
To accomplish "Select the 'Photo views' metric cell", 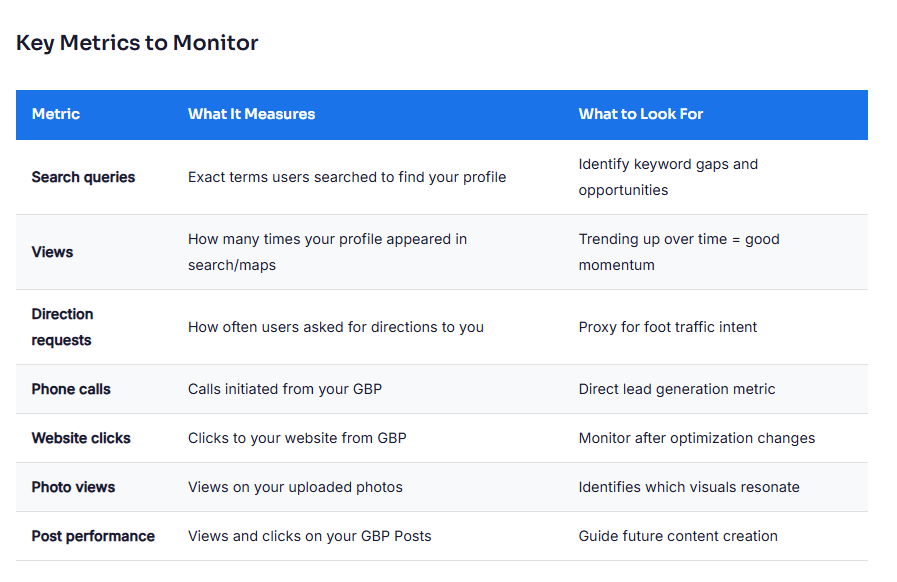I will tap(73, 487).
